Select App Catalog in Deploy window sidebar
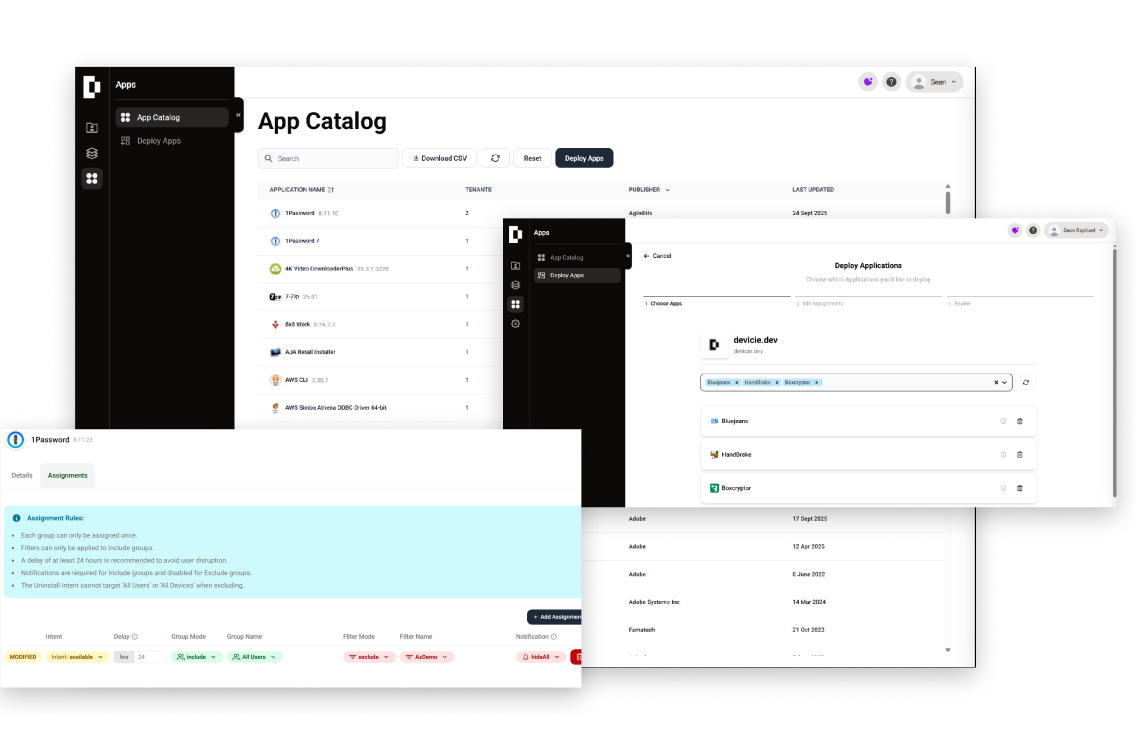This screenshot has height=754, width=1136. pyautogui.click(x=577, y=257)
